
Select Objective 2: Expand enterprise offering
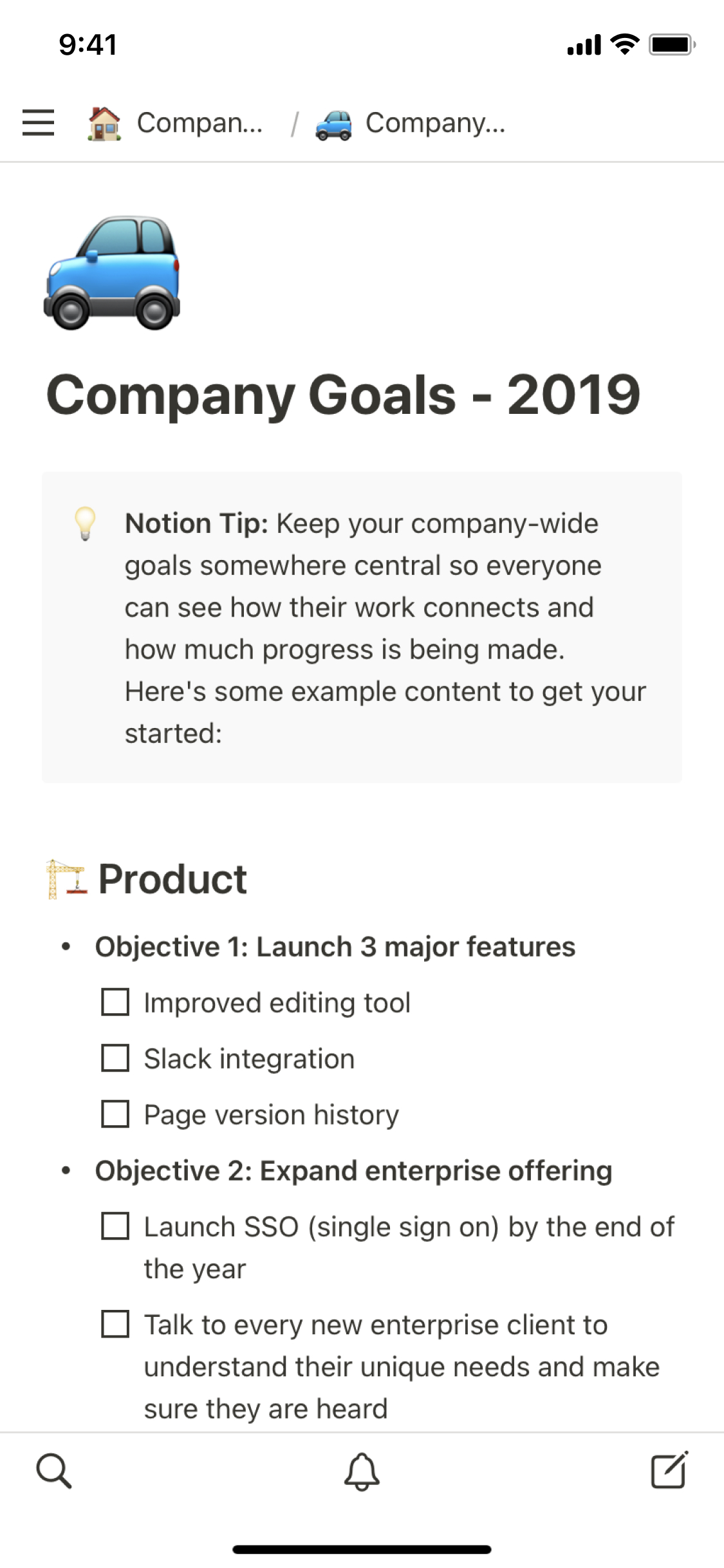(x=353, y=1171)
